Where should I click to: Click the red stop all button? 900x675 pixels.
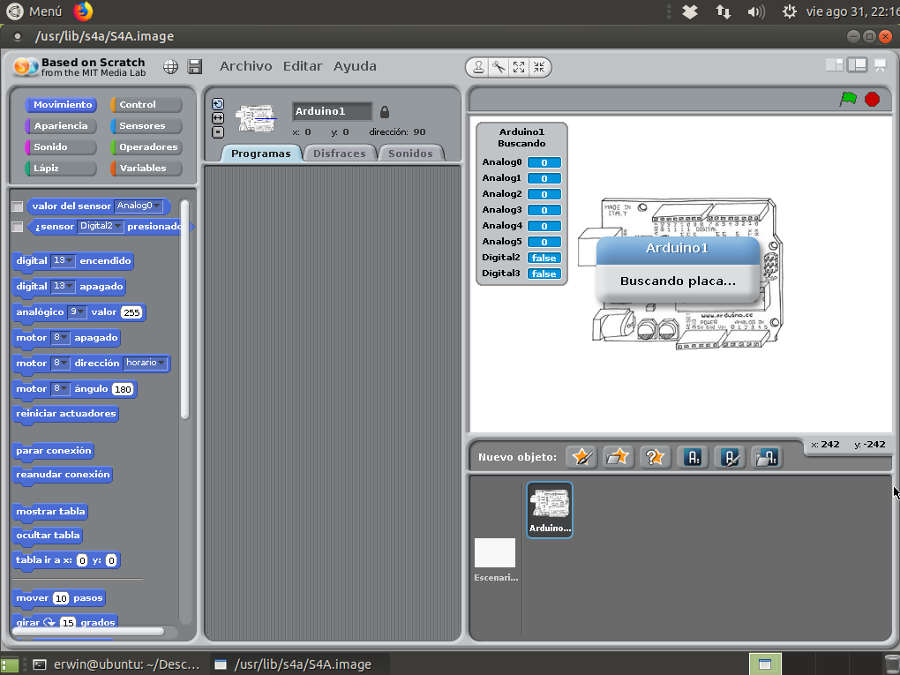872,99
